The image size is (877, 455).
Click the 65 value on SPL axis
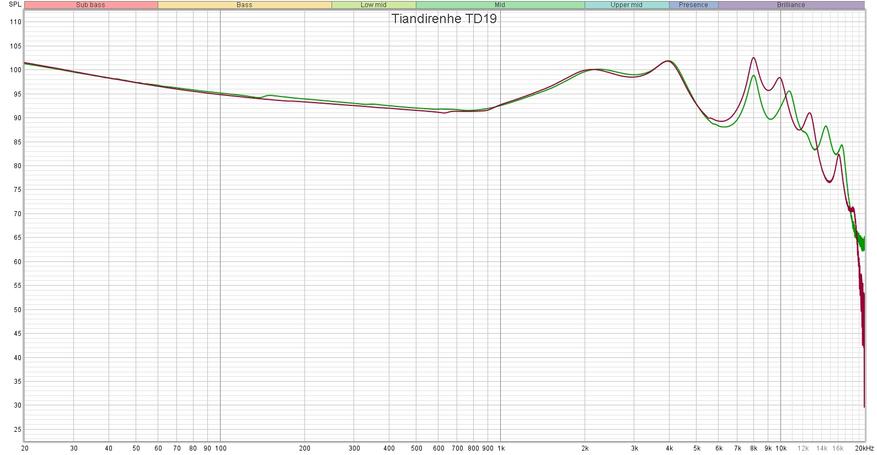[x=17, y=238]
